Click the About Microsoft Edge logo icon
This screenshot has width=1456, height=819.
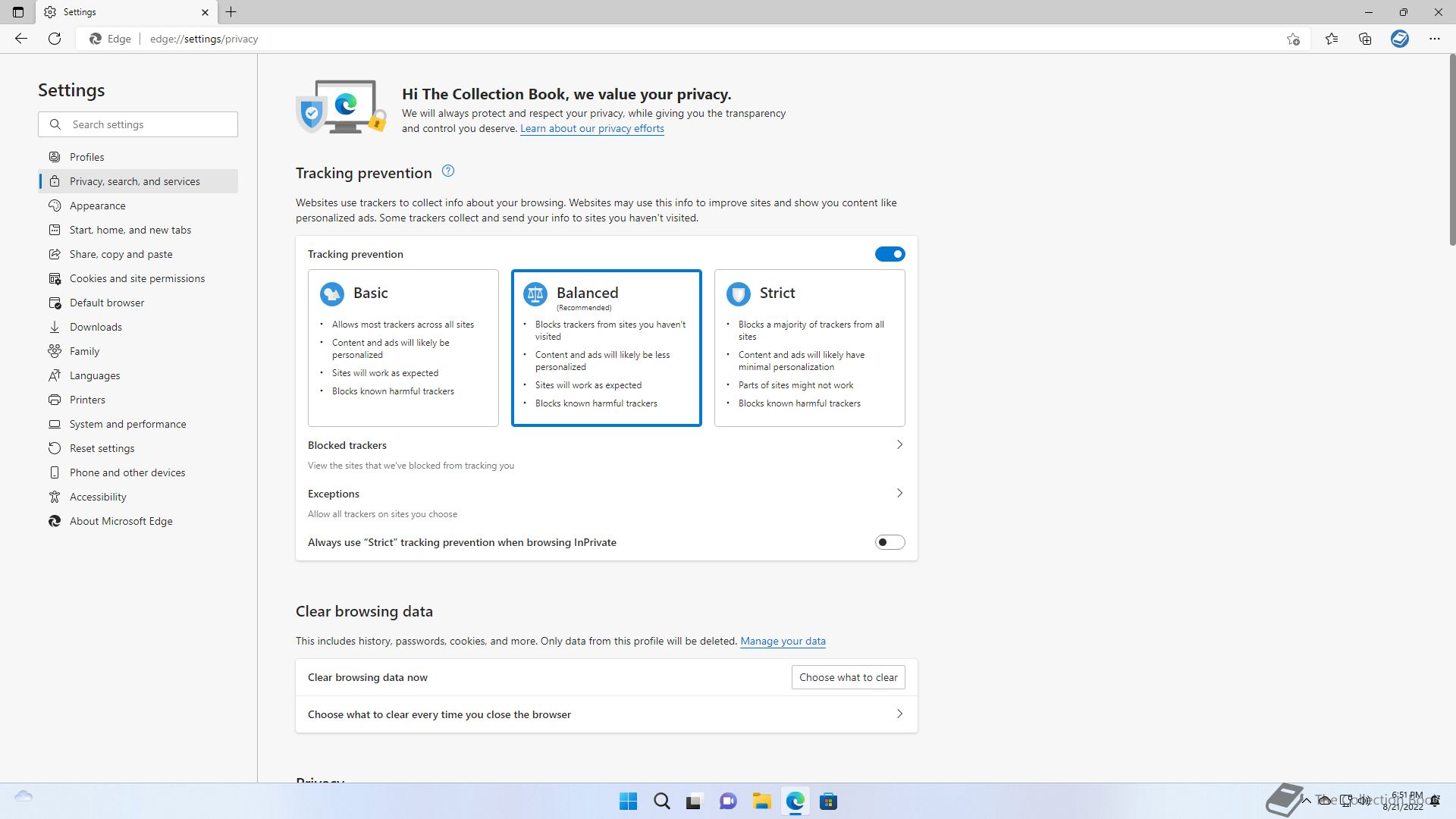point(55,521)
